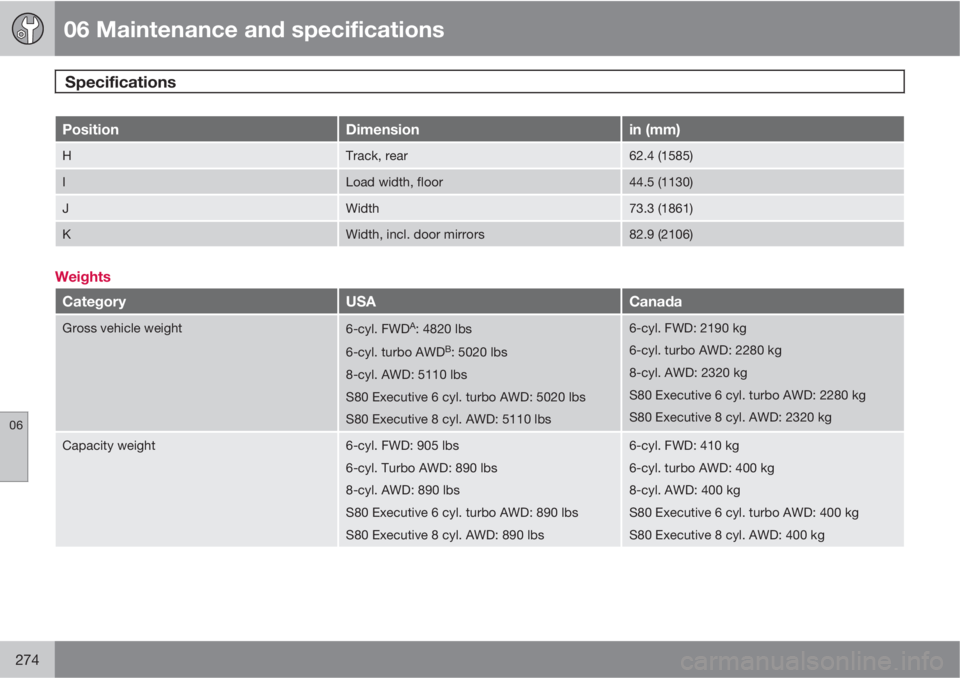Select '8-cyl. AWD: 400 kg' entry
The width and height of the screenshot is (960, 678).
684,491
